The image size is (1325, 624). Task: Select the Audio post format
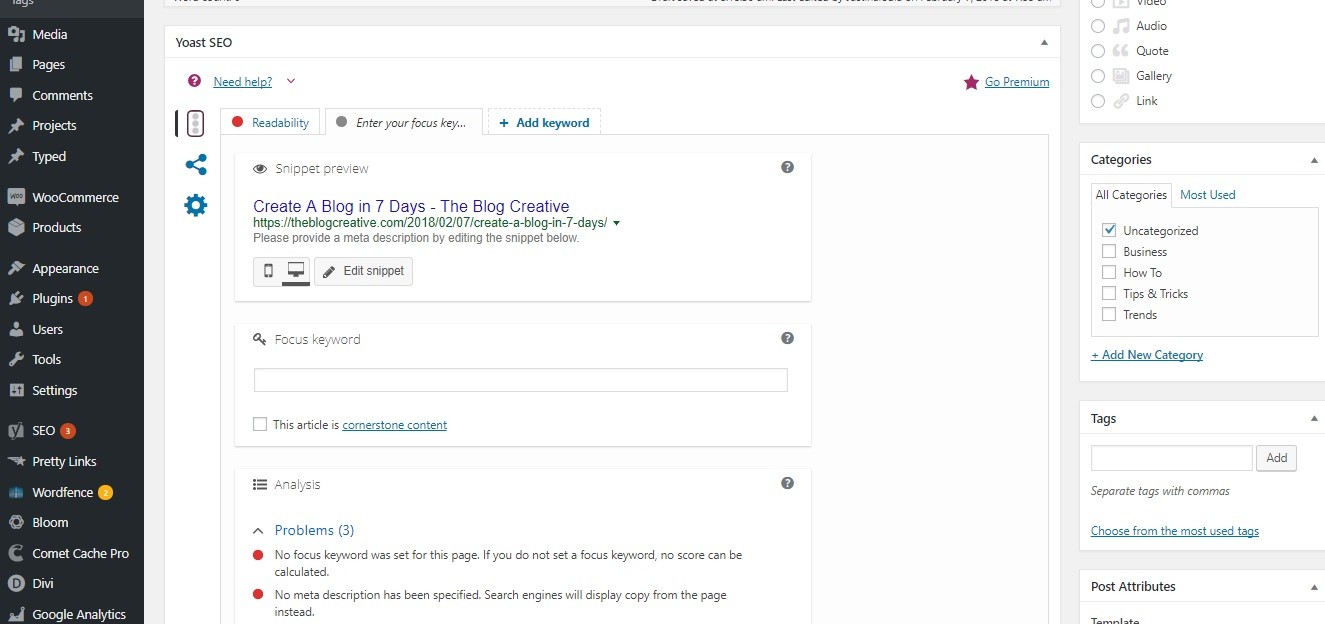tap(1098, 26)
